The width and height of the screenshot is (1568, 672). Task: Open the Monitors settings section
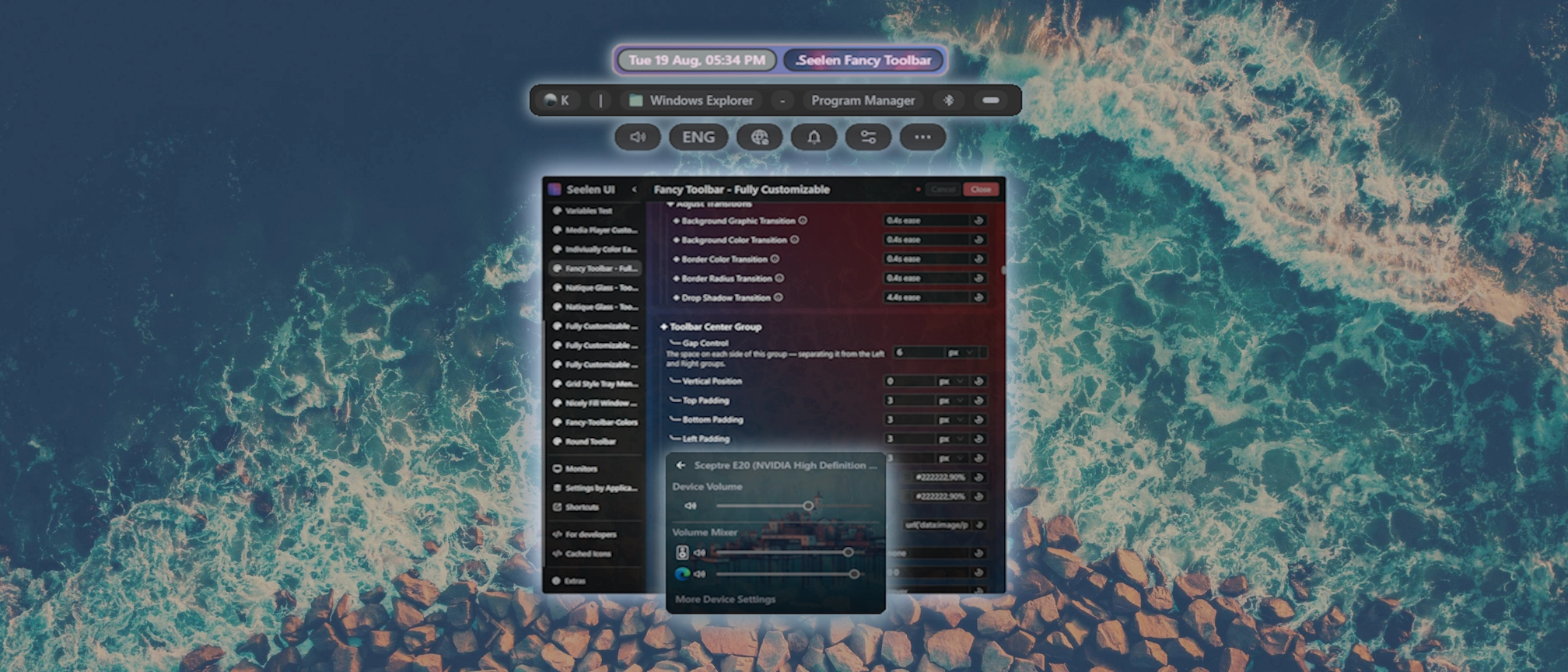tap(595, 469)
